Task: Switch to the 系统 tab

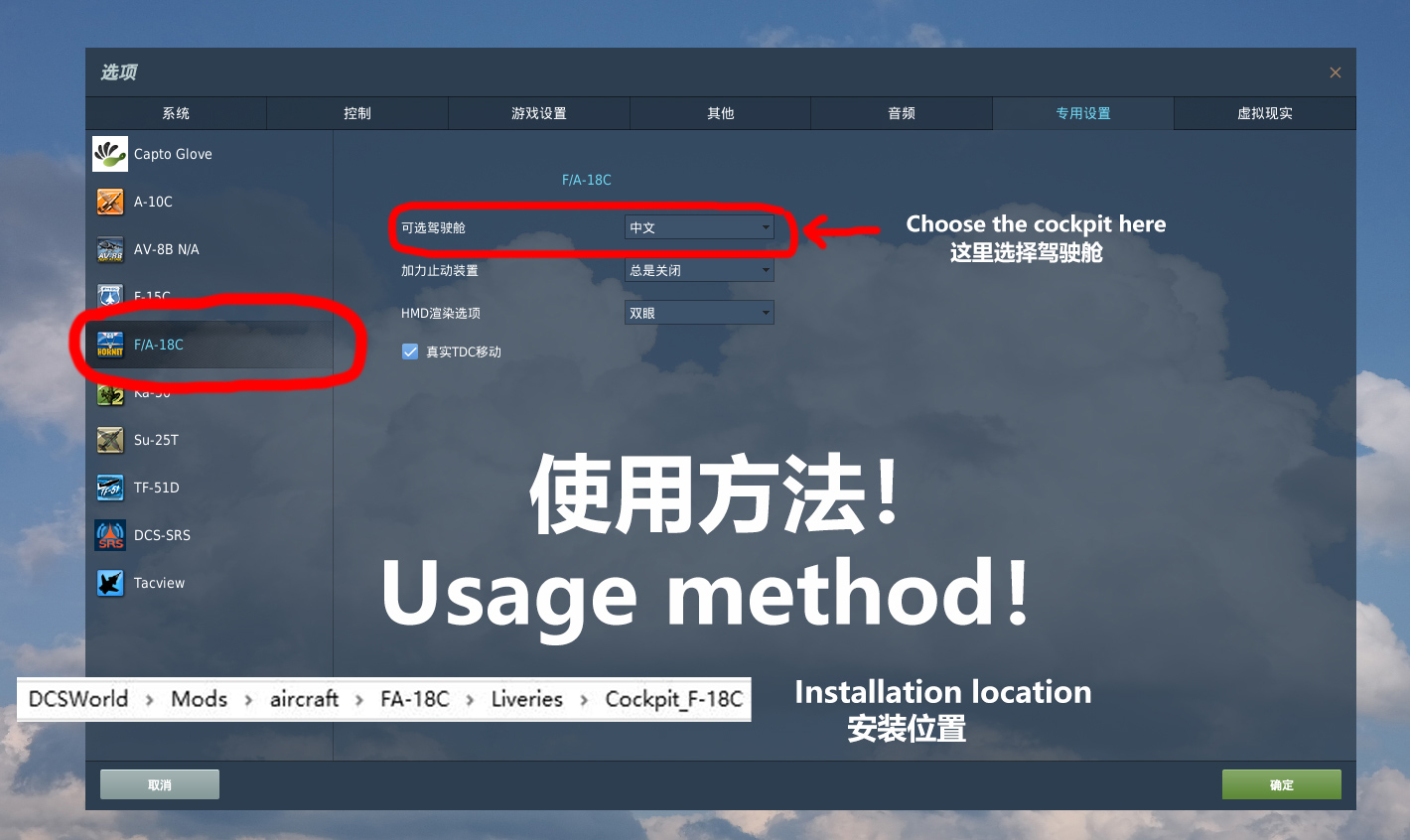Action: [176, 113]
